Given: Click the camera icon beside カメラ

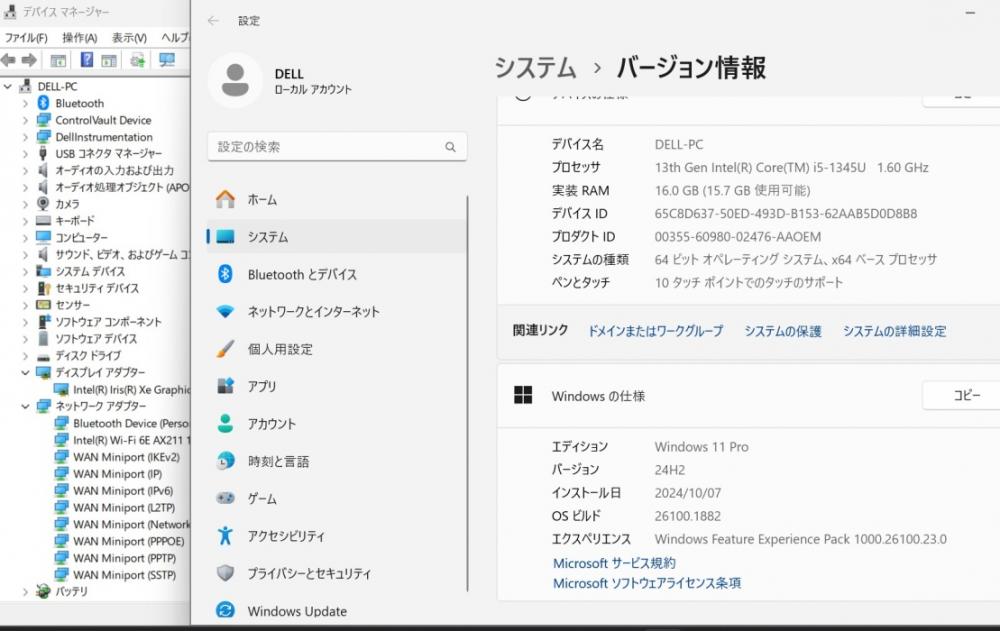Looking at the screenshot, I should (43, 204).
